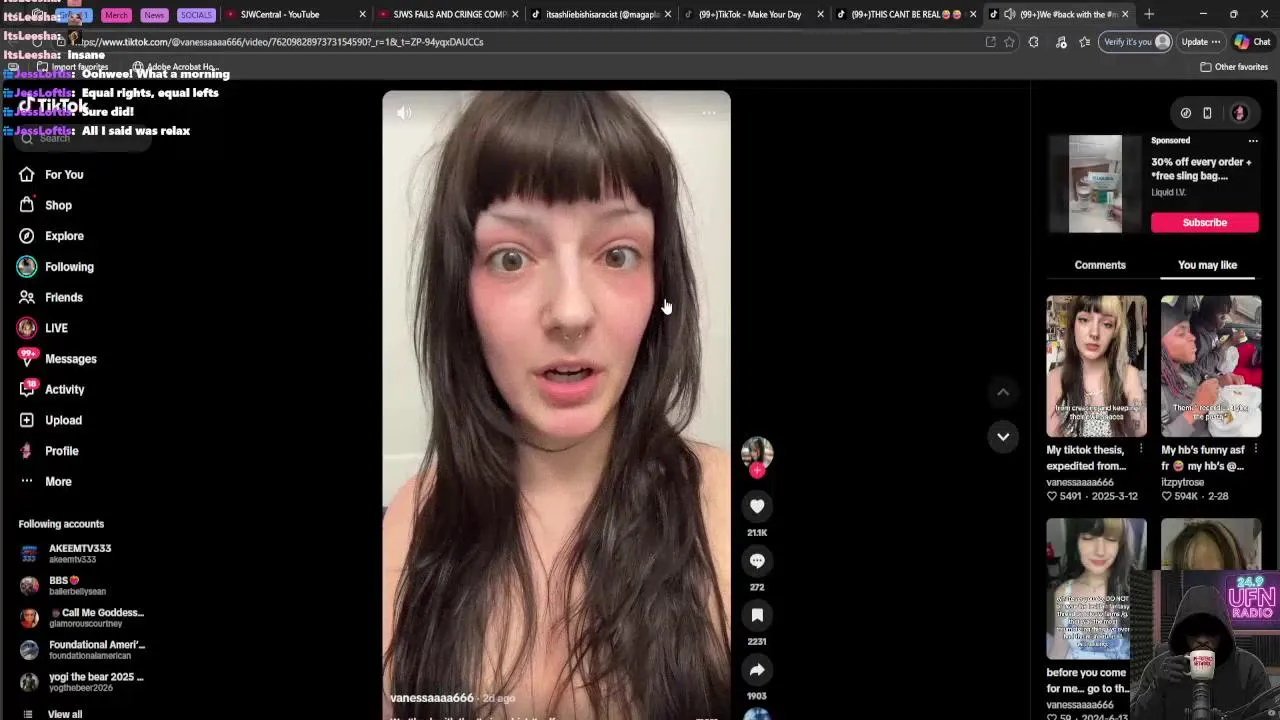
Task: Share the video with the arrow icon
Action: [x=757, y=670]
